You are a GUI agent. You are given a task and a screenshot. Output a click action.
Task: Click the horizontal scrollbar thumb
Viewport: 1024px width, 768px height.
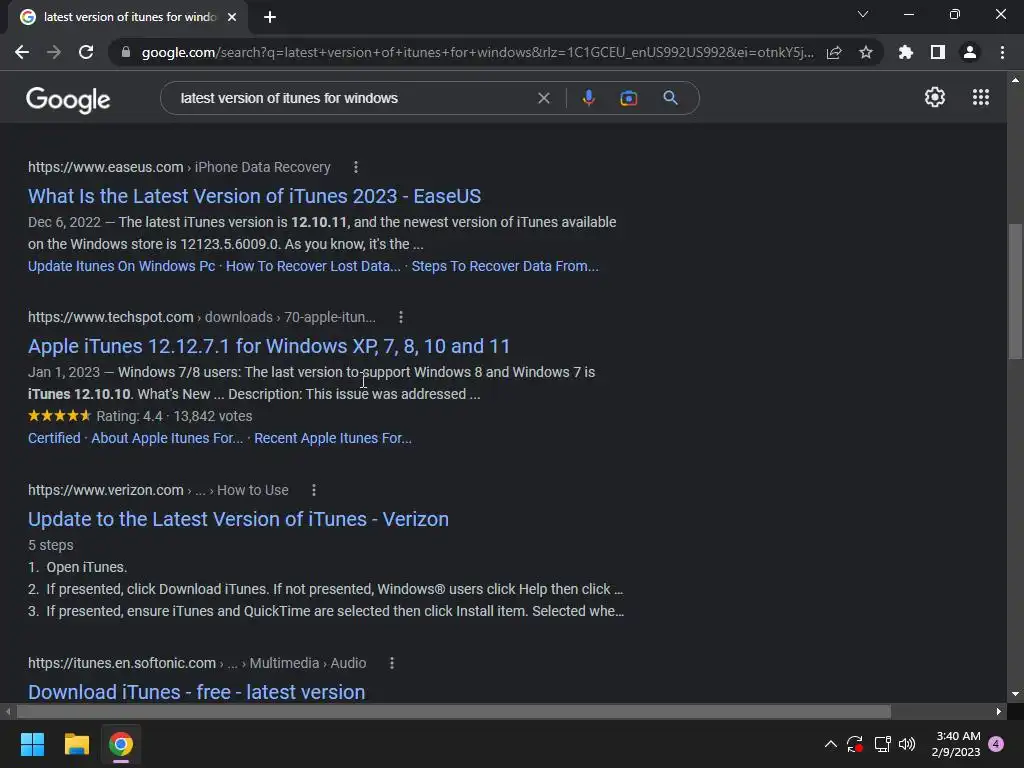[454, 711]
